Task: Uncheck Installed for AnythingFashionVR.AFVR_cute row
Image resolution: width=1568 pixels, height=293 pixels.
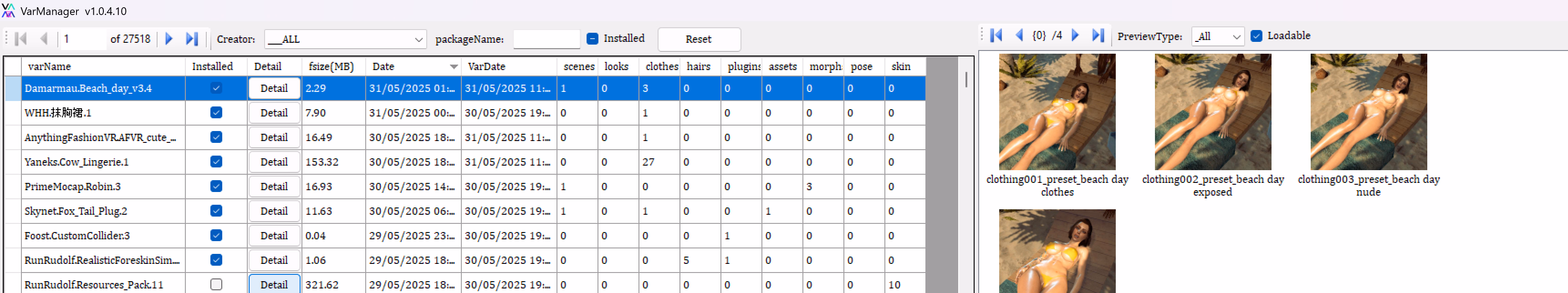Action: [x=216, y=137]
